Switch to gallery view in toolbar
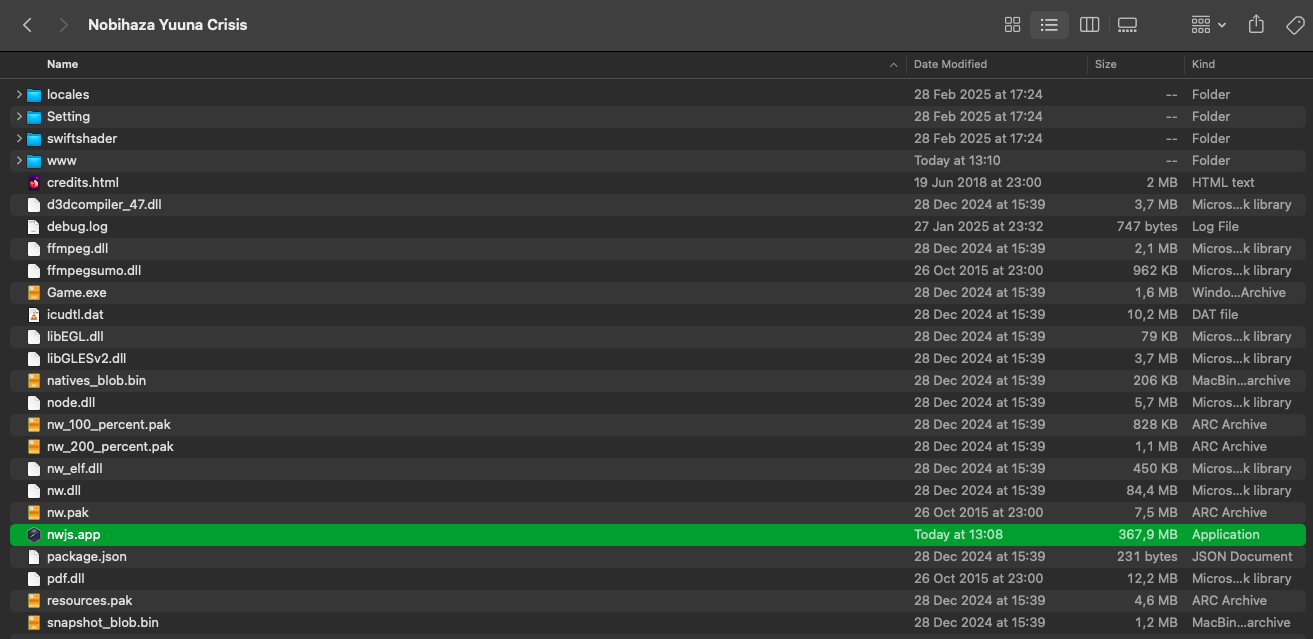Viewport: 1313px width, 639px height. [x=1128, y=25]
